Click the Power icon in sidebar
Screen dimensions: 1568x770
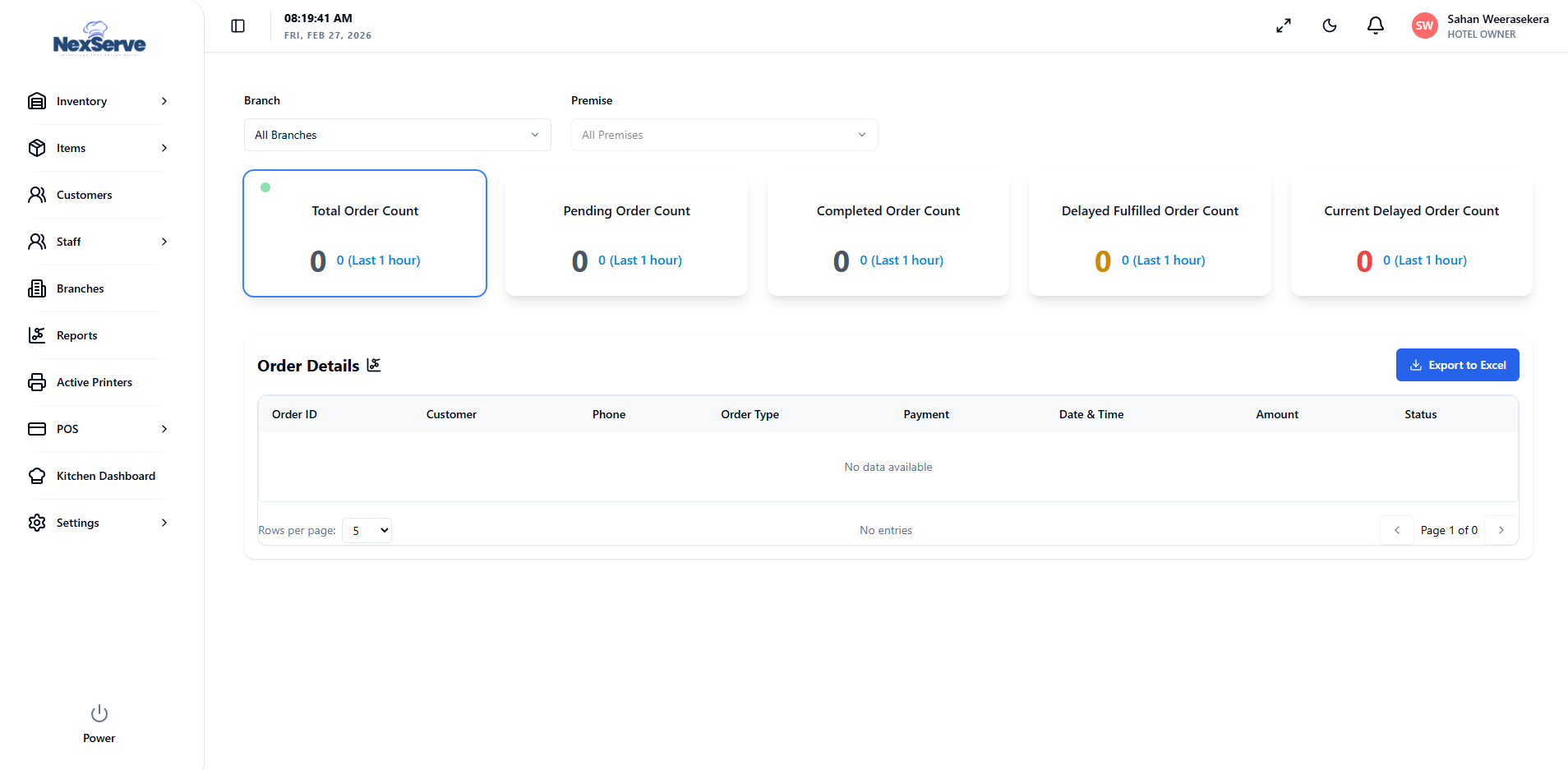pos(99,713)
